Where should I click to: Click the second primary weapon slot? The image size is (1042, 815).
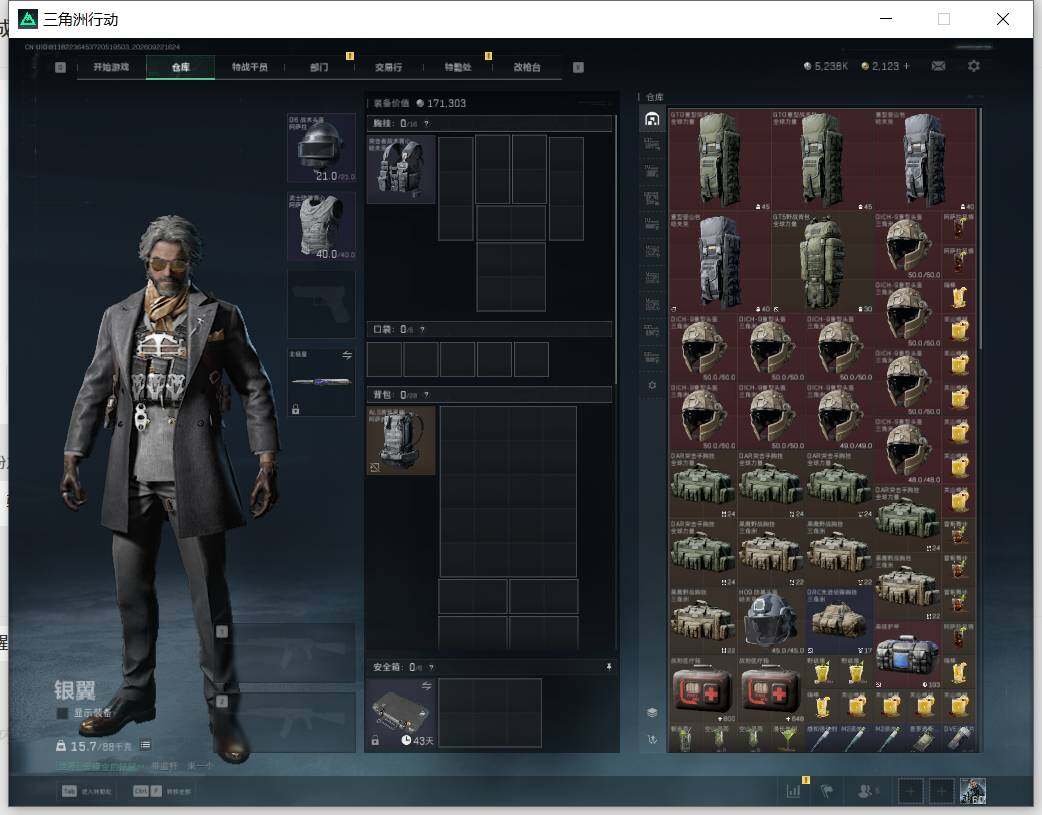point(287,722)
